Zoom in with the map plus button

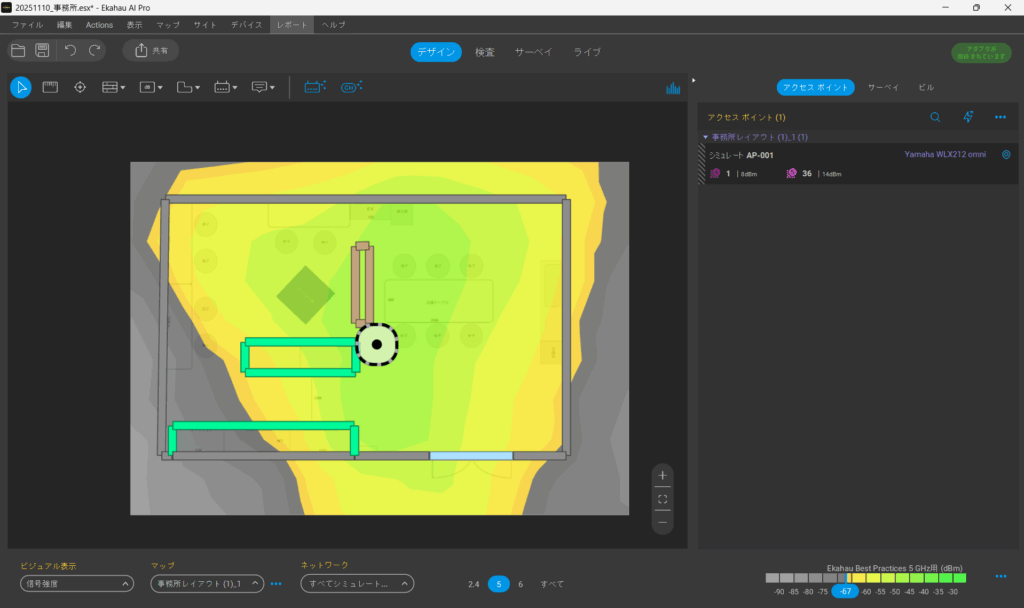coord(662,475)
